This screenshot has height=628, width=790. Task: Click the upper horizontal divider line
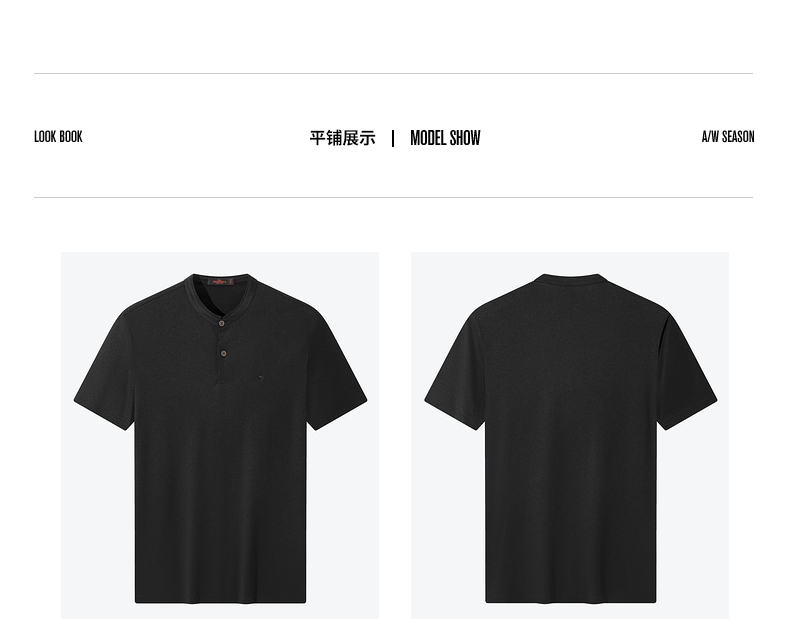[x=393, y=74]
